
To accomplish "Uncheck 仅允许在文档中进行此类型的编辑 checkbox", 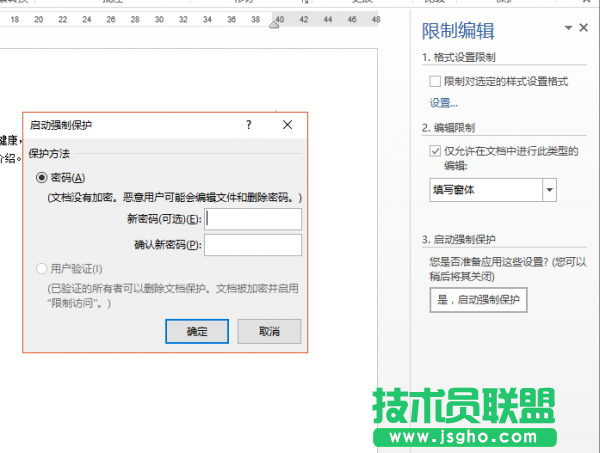I will pyautogui.click(x=434, y=151).
